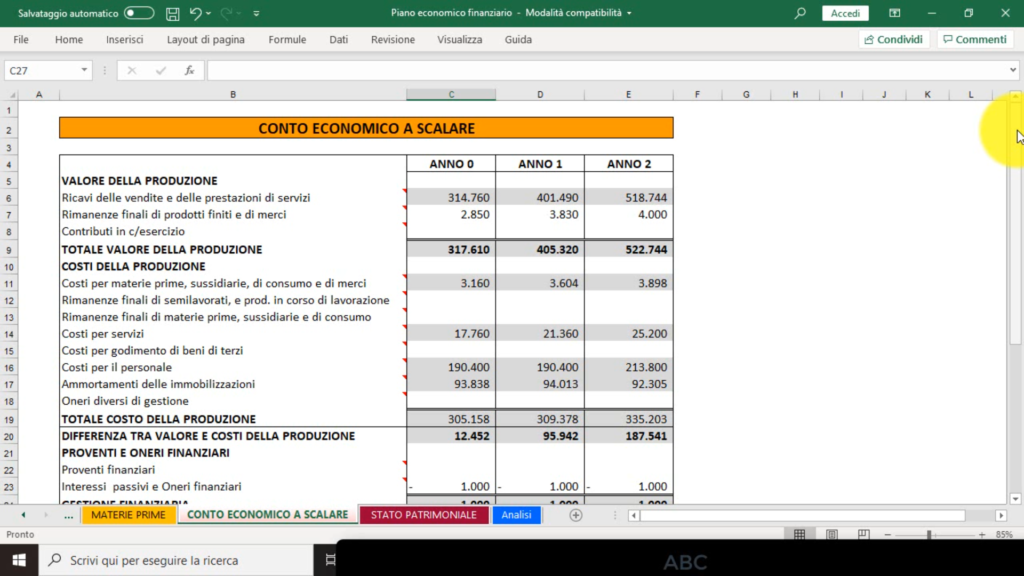Switch to the Formule tab

tap(287, 39)
